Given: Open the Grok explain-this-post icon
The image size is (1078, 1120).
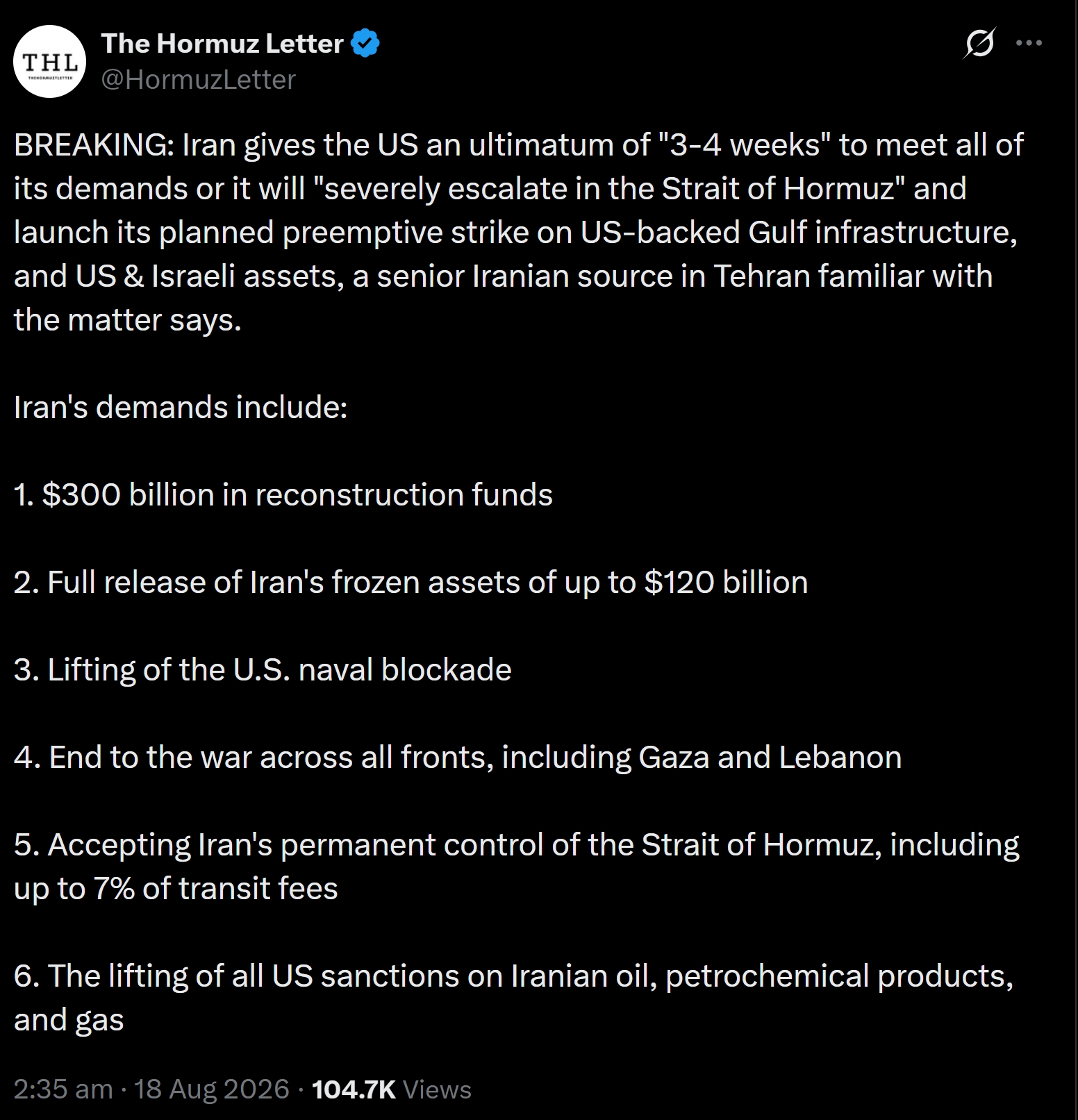Looking at the screenshot, I should (x=979, y=43).
